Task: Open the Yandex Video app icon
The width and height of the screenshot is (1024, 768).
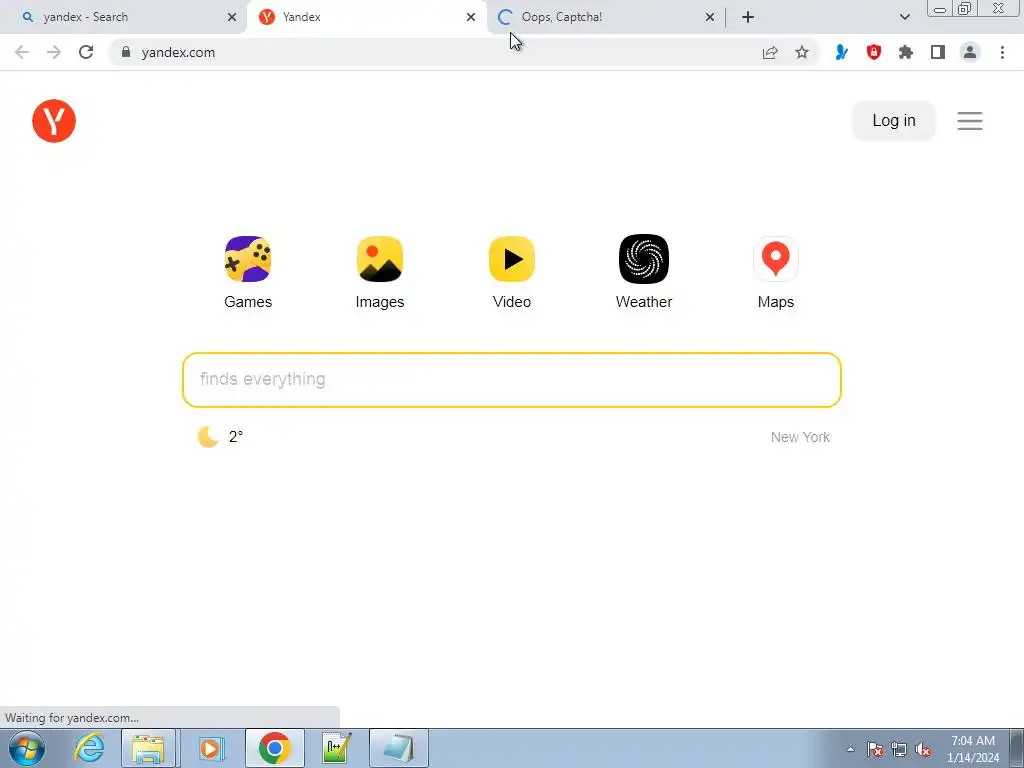Action: tap(511, 259)
